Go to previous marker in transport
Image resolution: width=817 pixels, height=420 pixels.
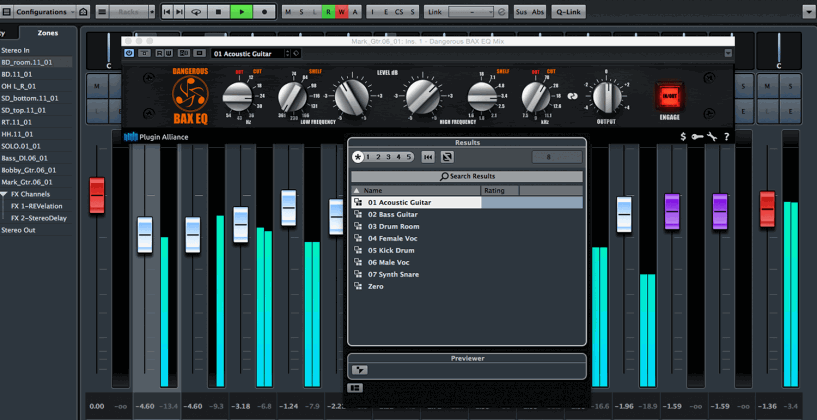click(167, 11)
